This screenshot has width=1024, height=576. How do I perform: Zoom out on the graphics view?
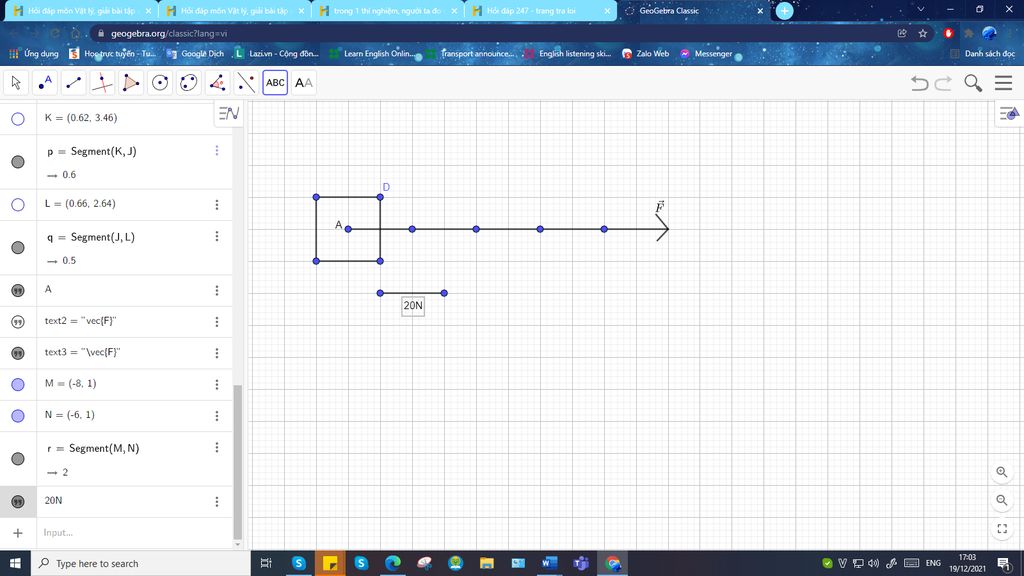pos(1002,500)
